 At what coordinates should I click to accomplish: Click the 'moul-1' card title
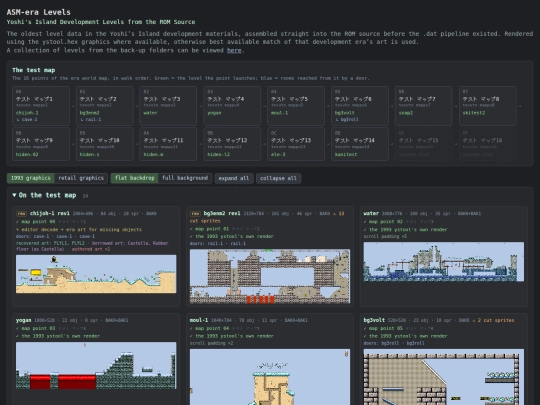(199, 320)
